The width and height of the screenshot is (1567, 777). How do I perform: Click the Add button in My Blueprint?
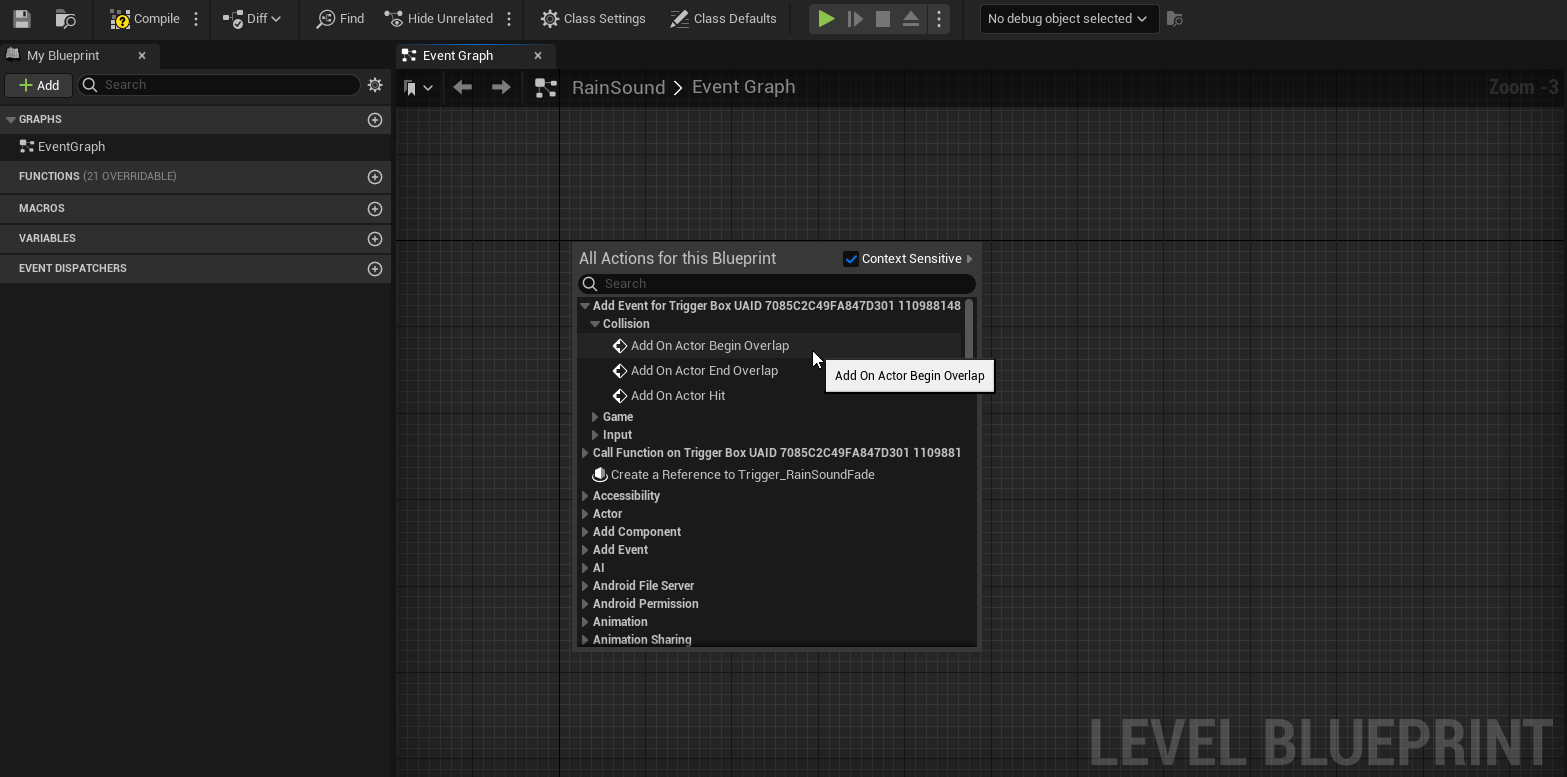[x=39, y=85]
